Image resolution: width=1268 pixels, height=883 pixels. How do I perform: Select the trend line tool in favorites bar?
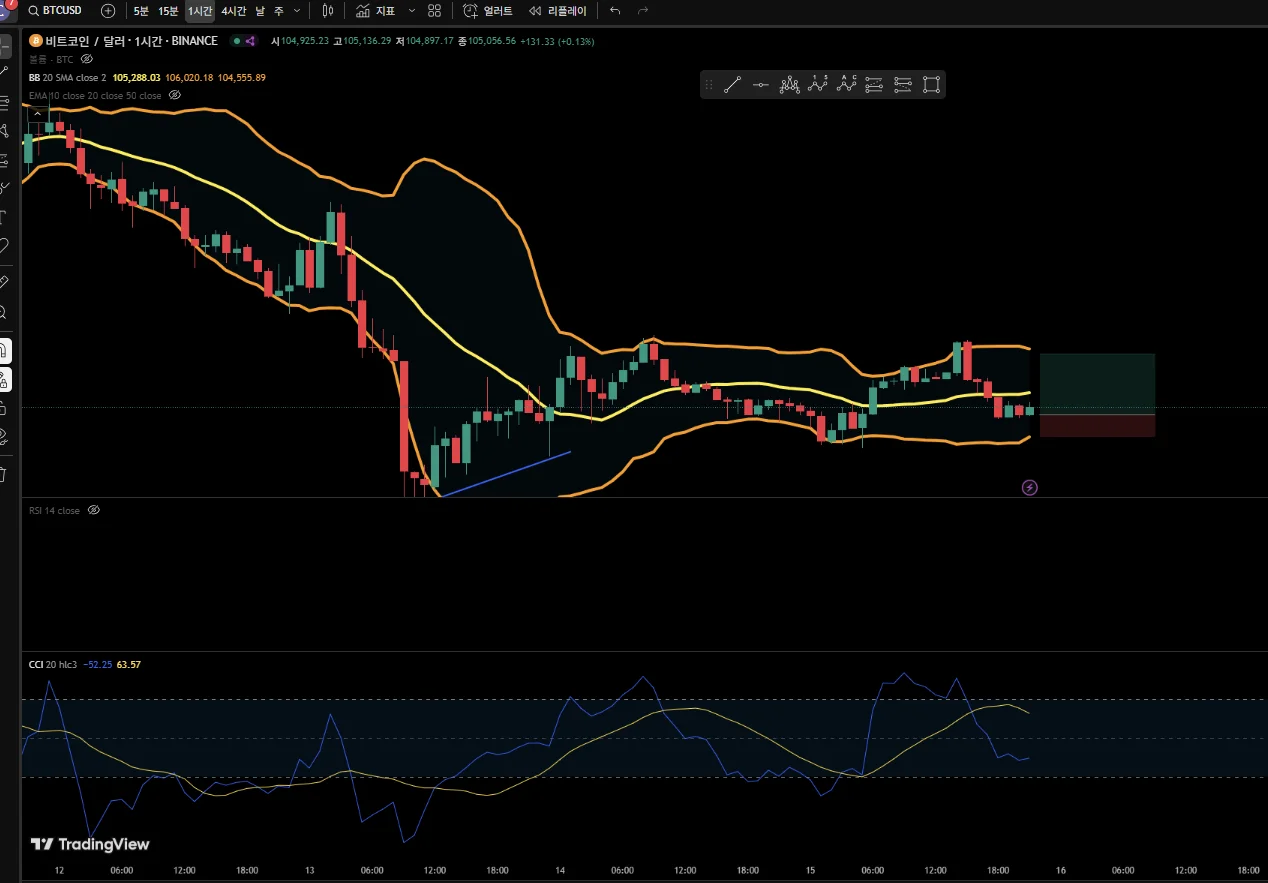732,85
